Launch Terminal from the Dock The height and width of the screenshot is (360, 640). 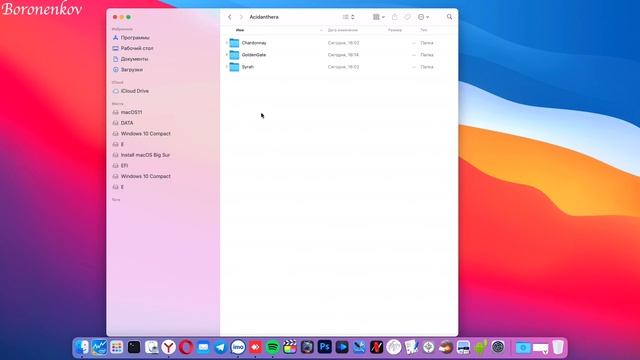134,347
